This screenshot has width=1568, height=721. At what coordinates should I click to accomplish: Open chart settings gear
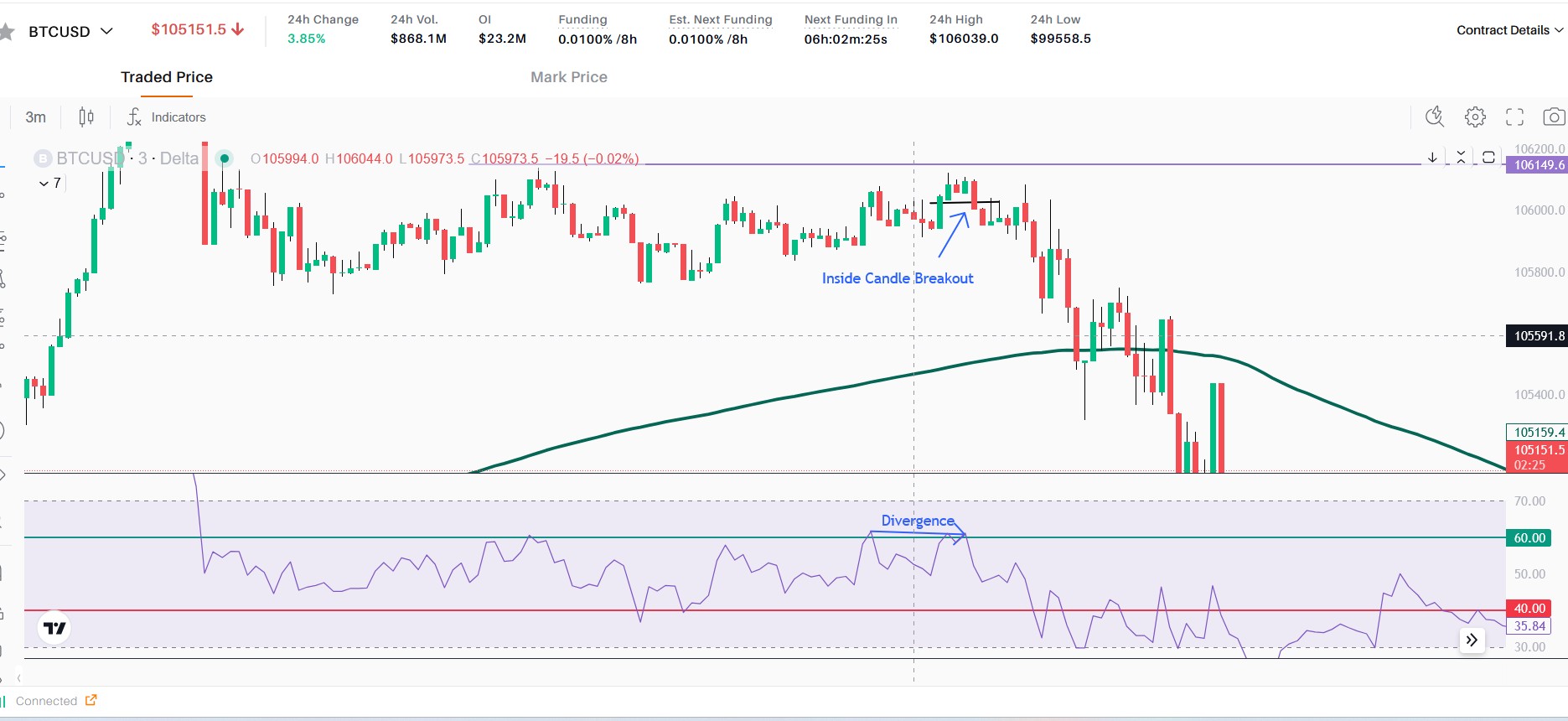click(x=1475, y=117)
